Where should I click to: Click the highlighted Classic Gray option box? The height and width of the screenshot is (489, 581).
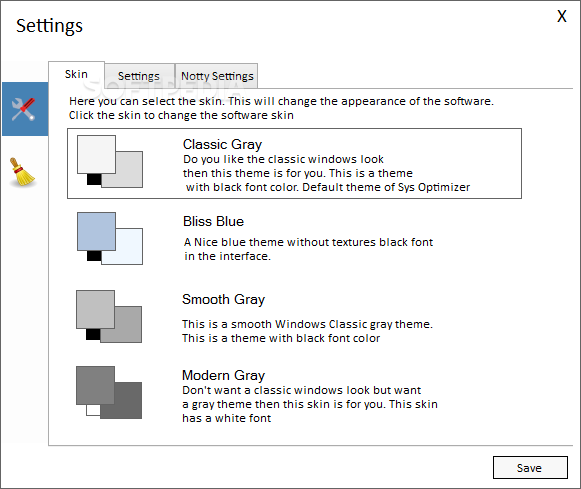click(x=294, y=163)
